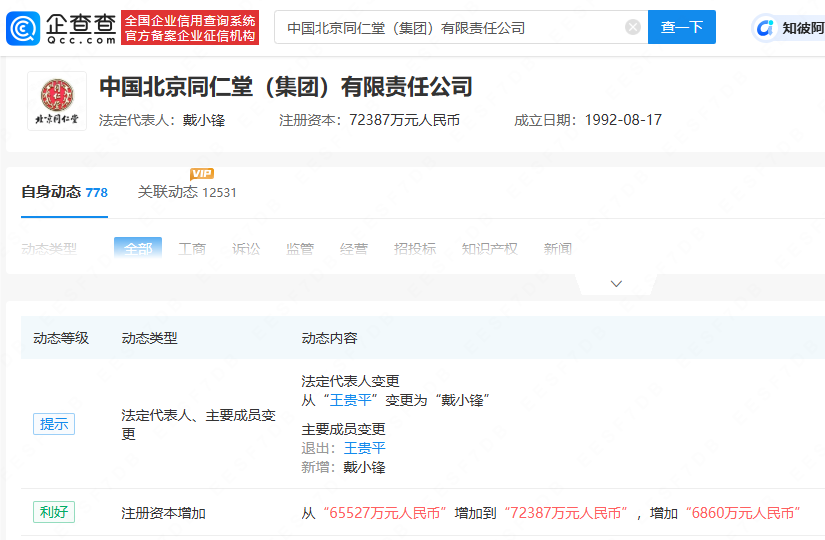Screen dimensions: 825x540
Task: Click the 提示 level tag
Action: [x=54, y=424]
